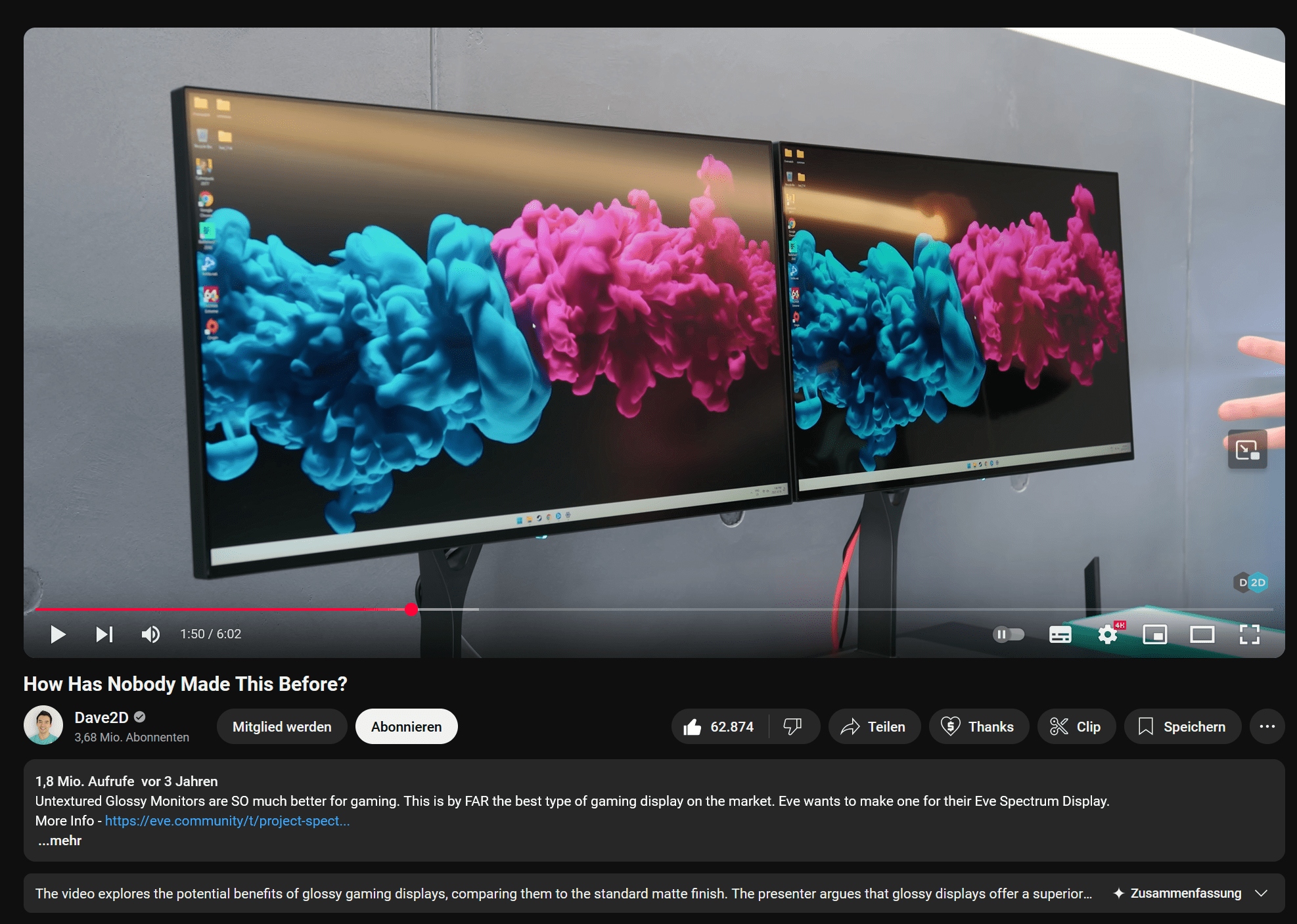Turn on subtitles/closed captions
Viewport: 1297px width, 924px height.
(x=1060, y=634)
